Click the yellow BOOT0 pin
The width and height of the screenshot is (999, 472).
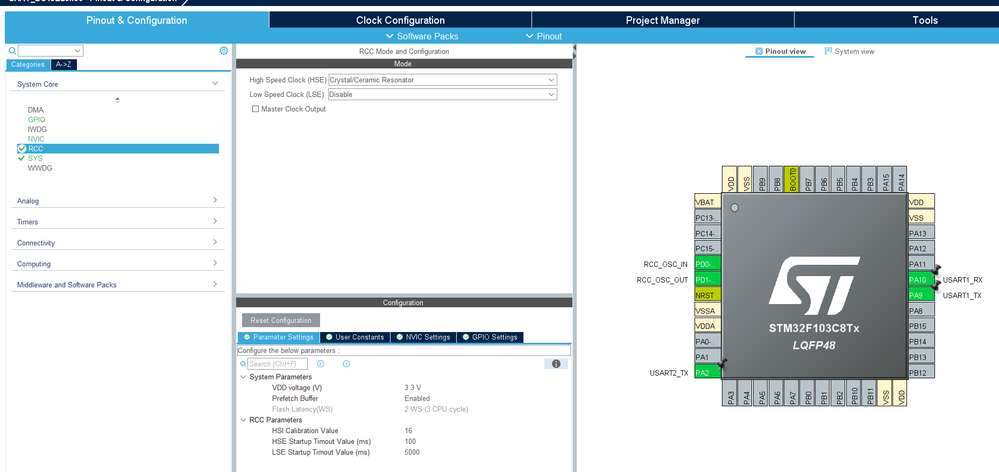792,180
